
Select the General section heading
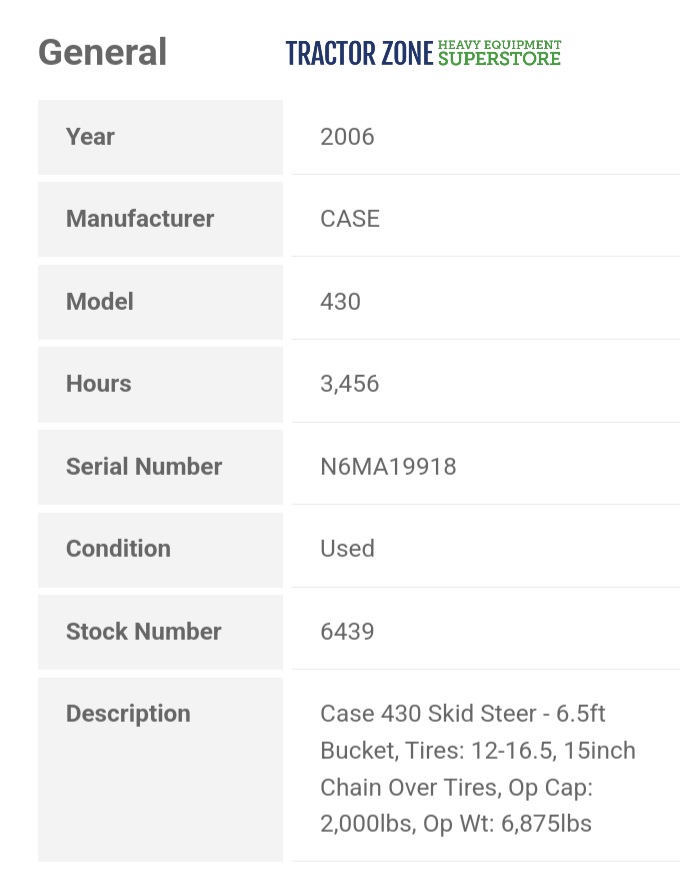(102, 52)
